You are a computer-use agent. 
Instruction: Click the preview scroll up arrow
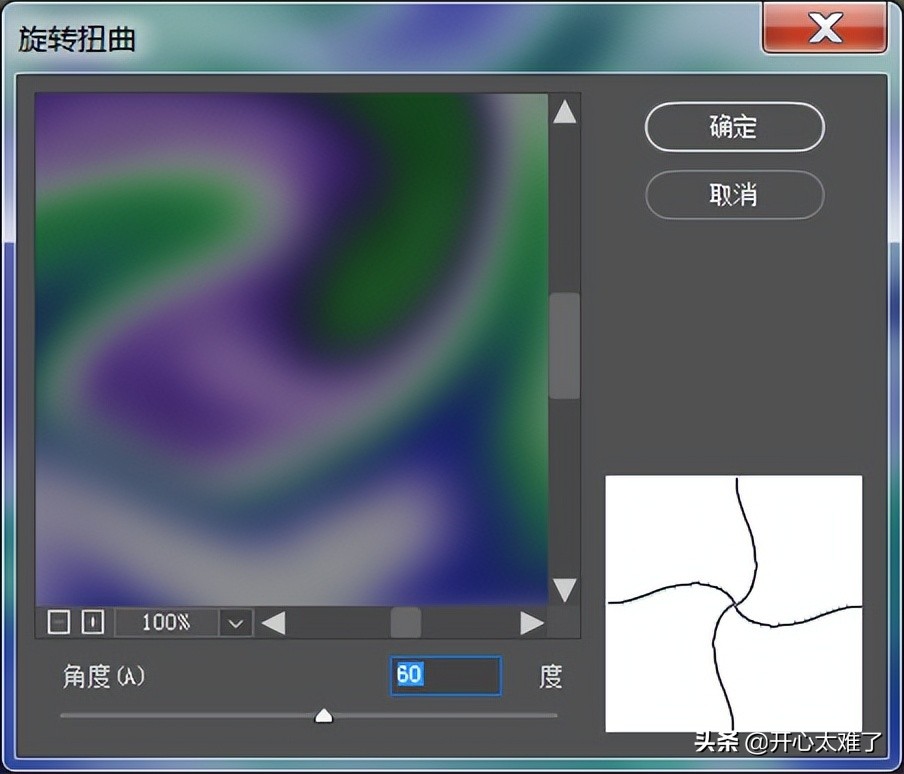pos(564,112)
